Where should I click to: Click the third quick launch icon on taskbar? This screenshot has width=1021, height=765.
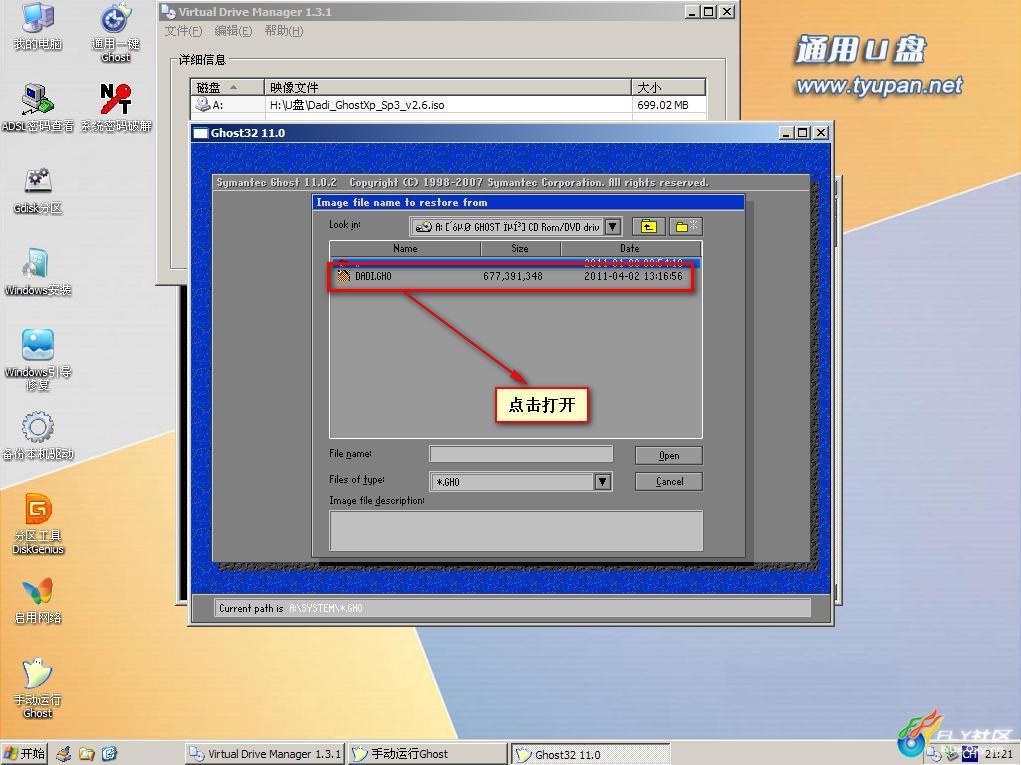pos(109,754)
